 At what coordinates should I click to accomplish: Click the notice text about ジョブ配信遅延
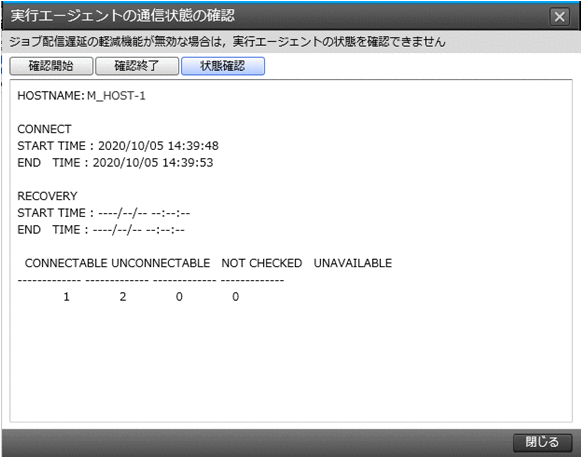(227, 42)
